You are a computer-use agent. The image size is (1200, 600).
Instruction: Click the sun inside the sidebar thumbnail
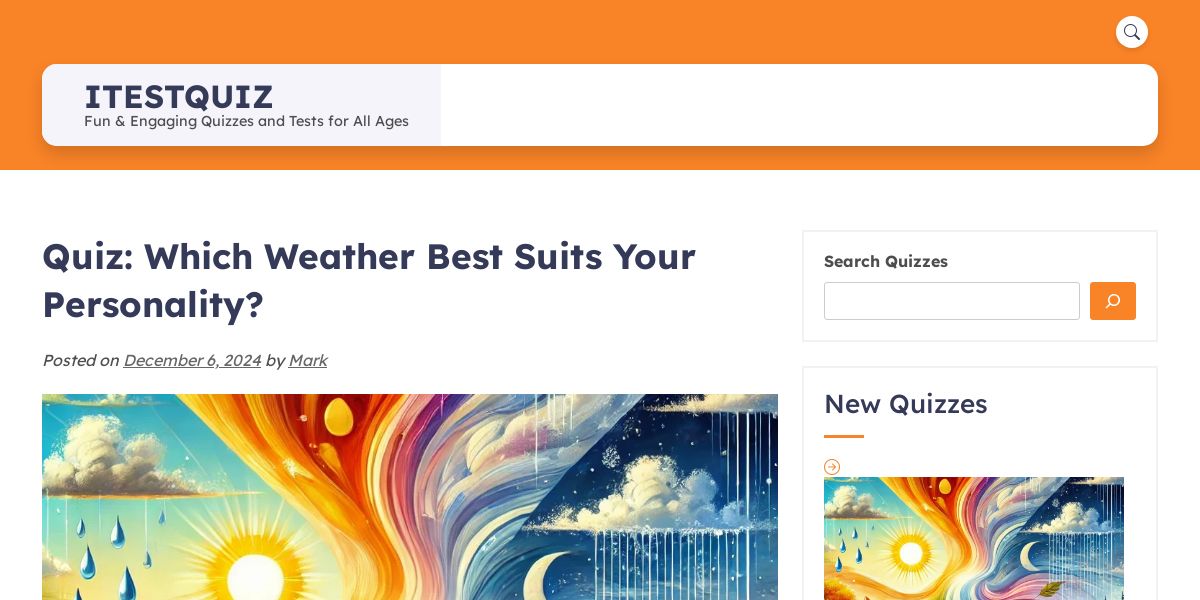[x=911, y=553]
